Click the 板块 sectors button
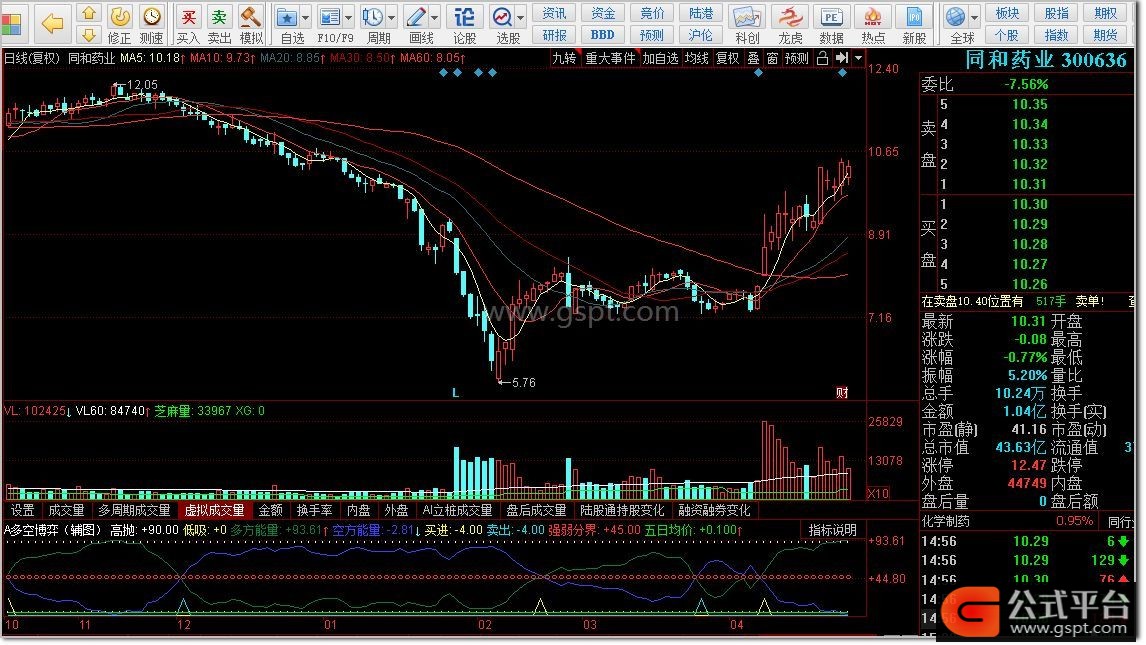Viewport: 1146px width, 645px height. [x=1007, y=13]
